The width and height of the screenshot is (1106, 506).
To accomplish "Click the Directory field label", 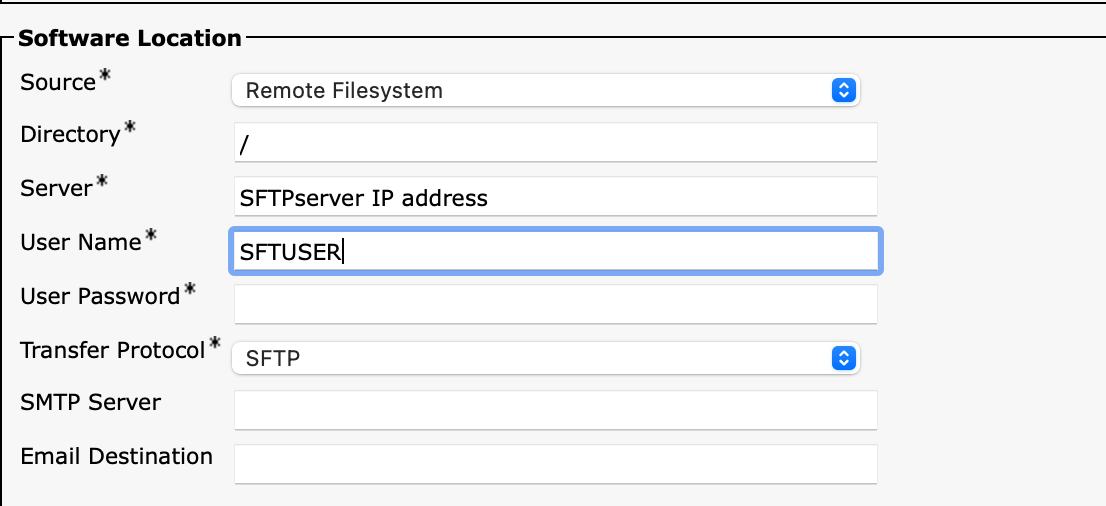I will pyautogui.click(x=70, y=135).
